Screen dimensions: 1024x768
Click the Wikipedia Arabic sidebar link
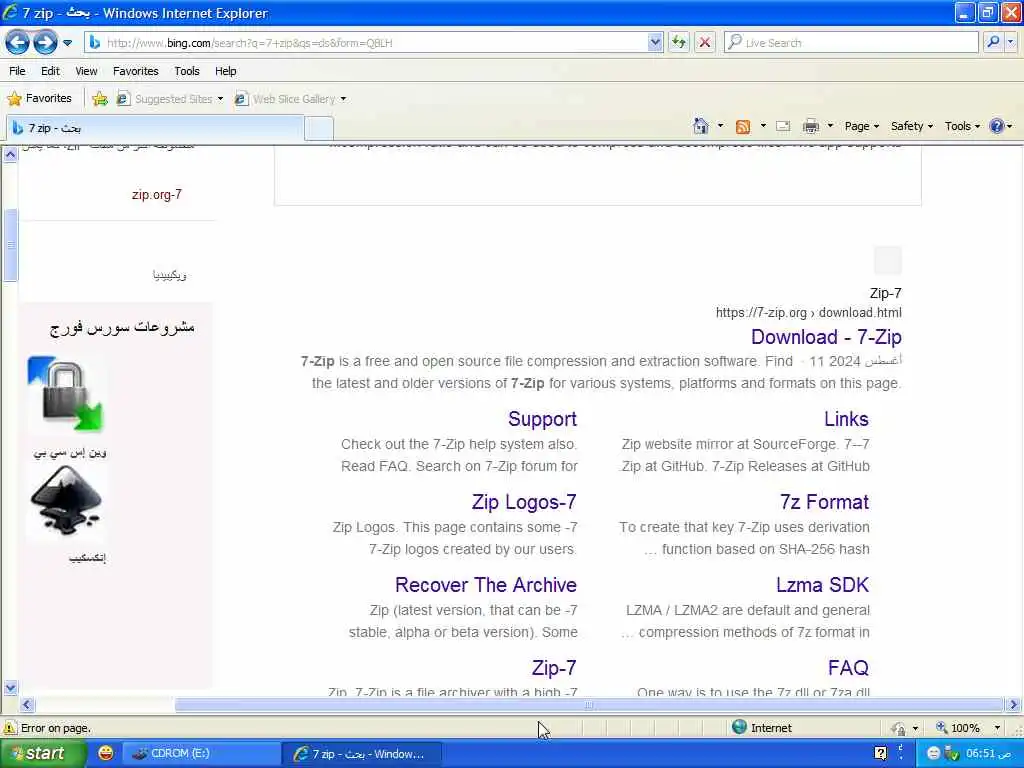pyautogui.click(x=170, y=275)
